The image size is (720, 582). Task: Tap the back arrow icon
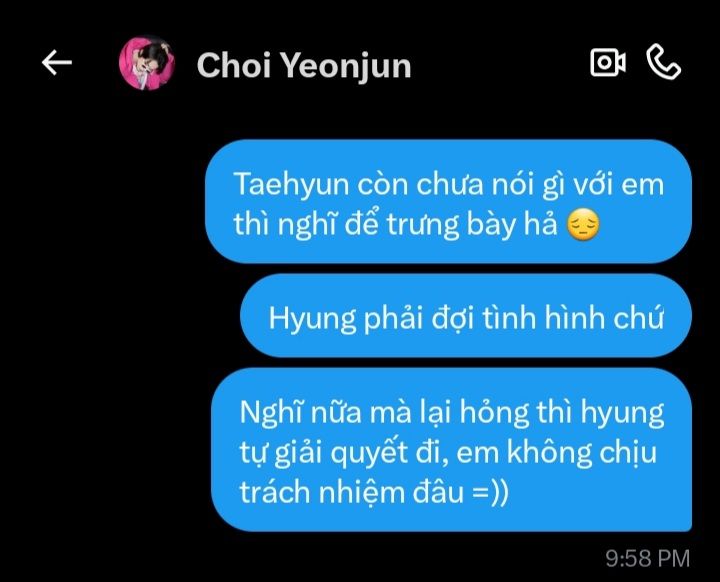pos(57,62)
